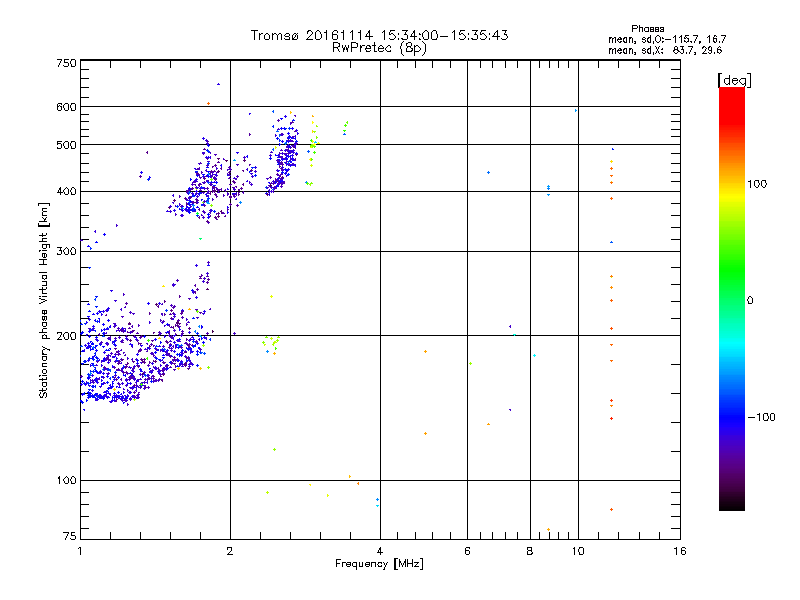Click the x-axis tick label '16'

(x=680, y=551)
